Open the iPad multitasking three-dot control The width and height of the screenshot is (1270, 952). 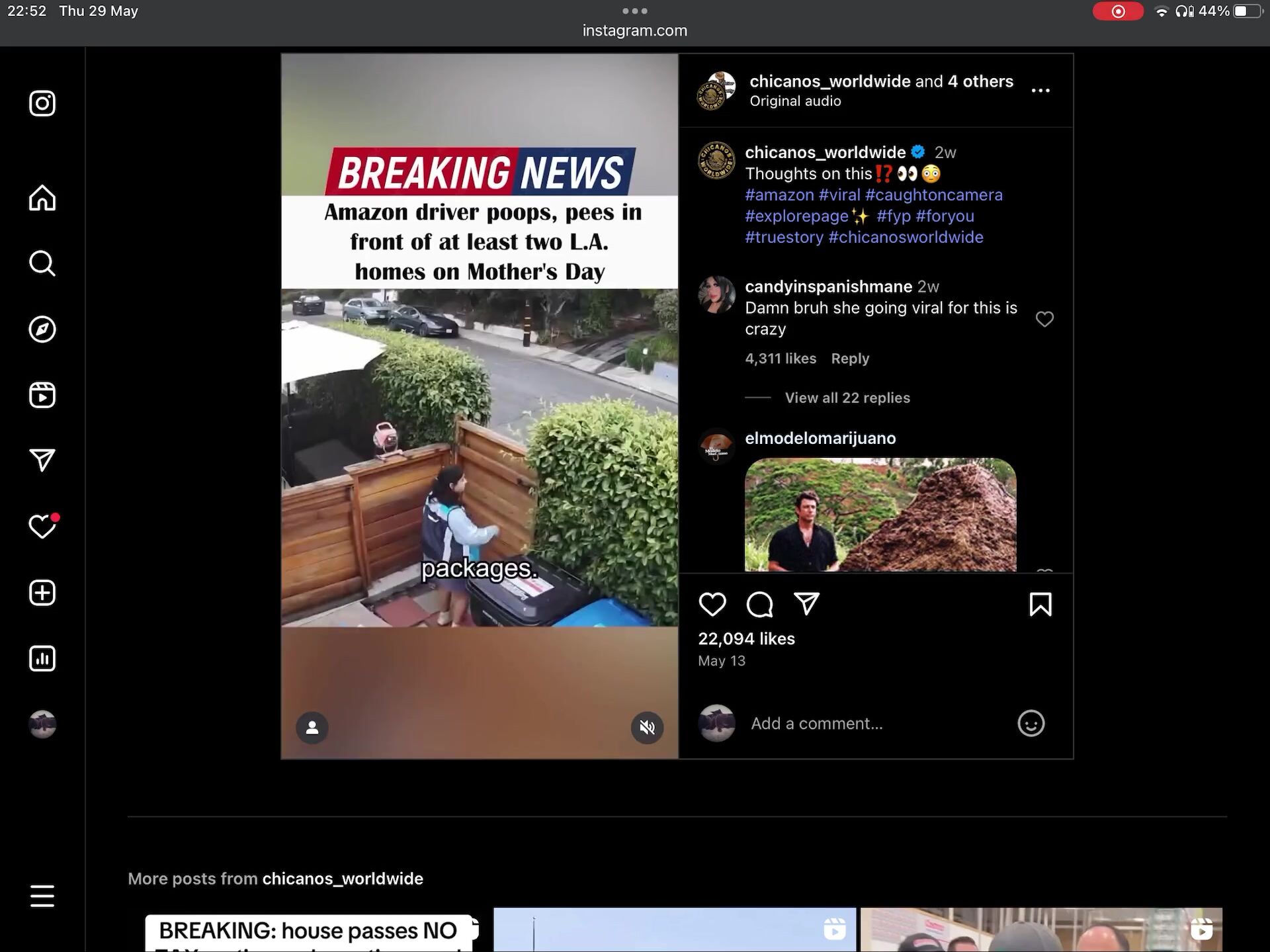point(635,11)
